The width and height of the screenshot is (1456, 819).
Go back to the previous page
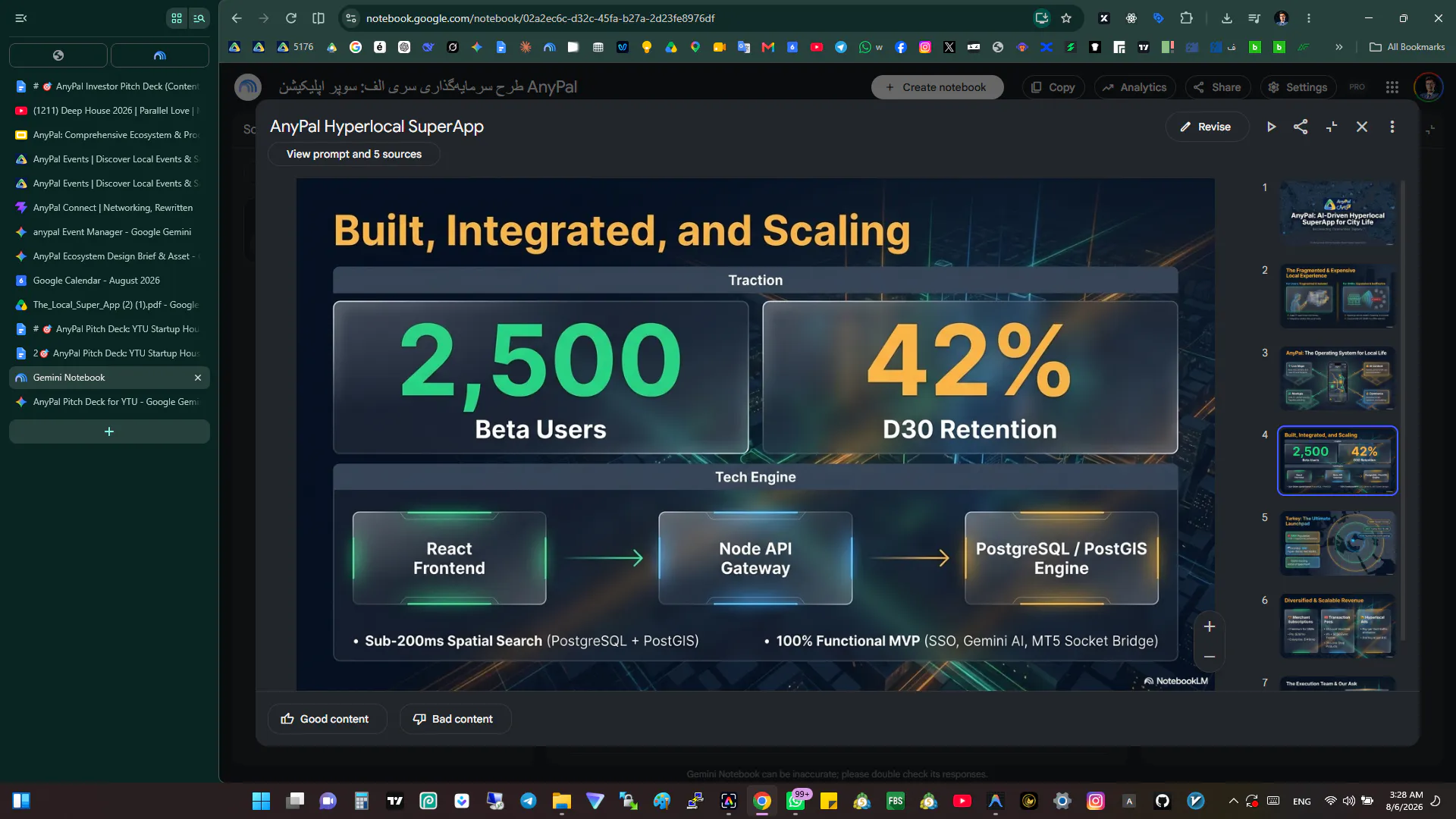[x=237, y=18]
